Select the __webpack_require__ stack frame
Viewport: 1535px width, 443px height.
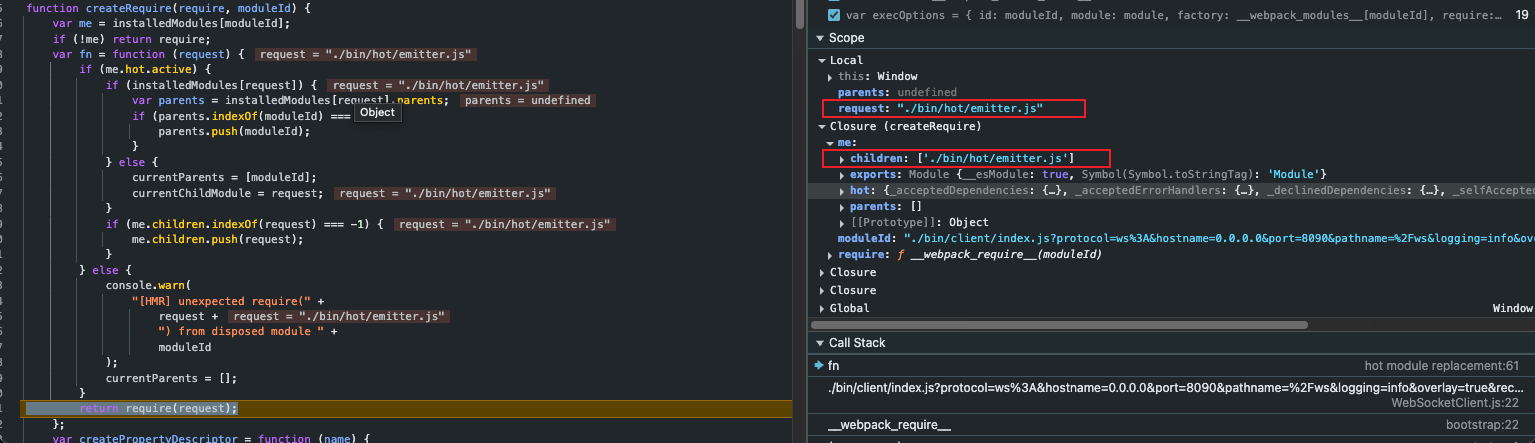pos(889,427)
